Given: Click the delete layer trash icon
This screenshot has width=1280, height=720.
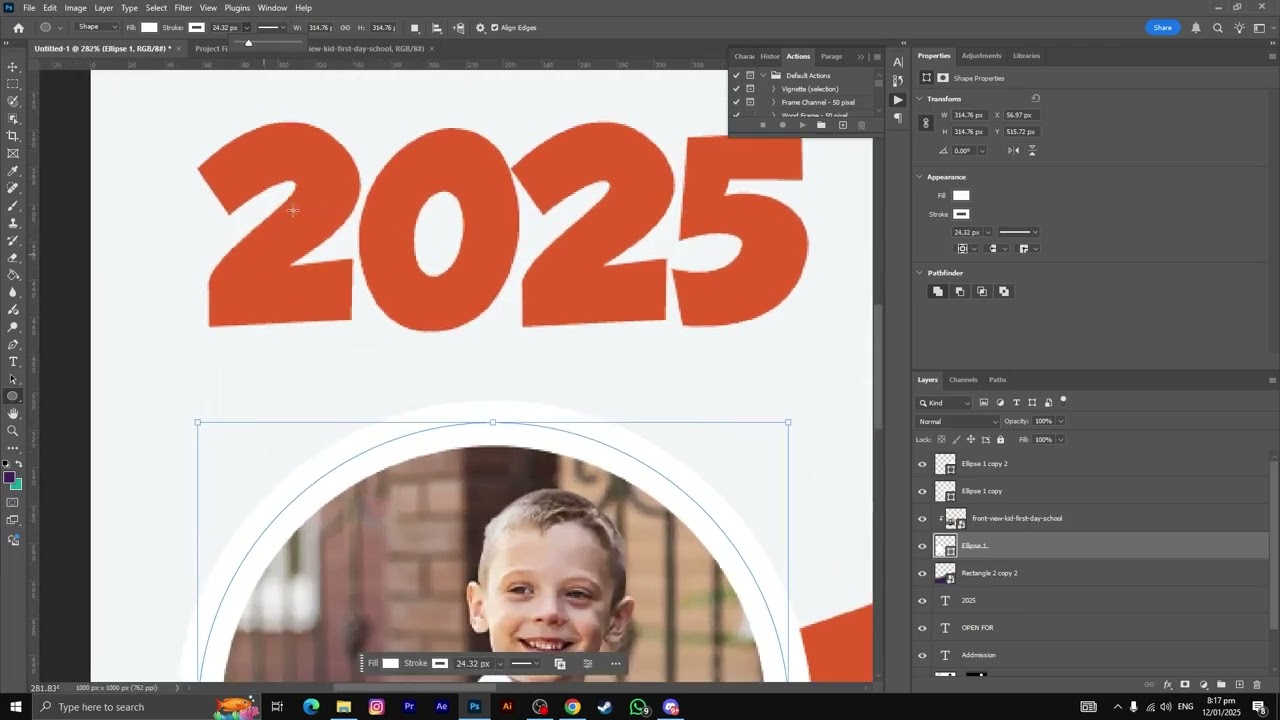Looking at the screenshot, I should point(1258,685).
